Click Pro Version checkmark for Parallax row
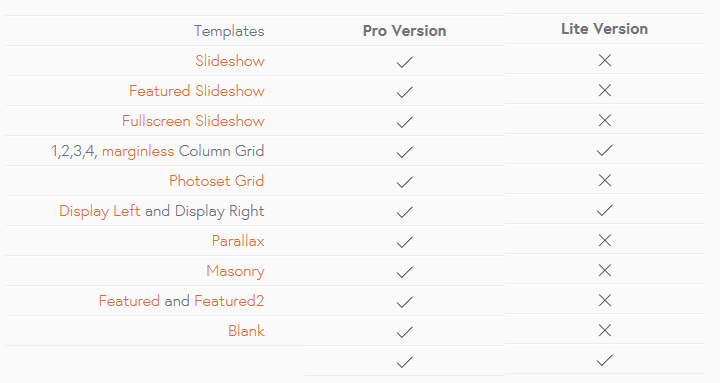 click(405, 242)
